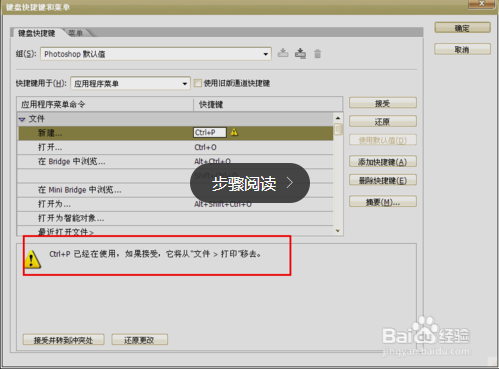Collapse the 文件 menu group

[x=22, y=119]
